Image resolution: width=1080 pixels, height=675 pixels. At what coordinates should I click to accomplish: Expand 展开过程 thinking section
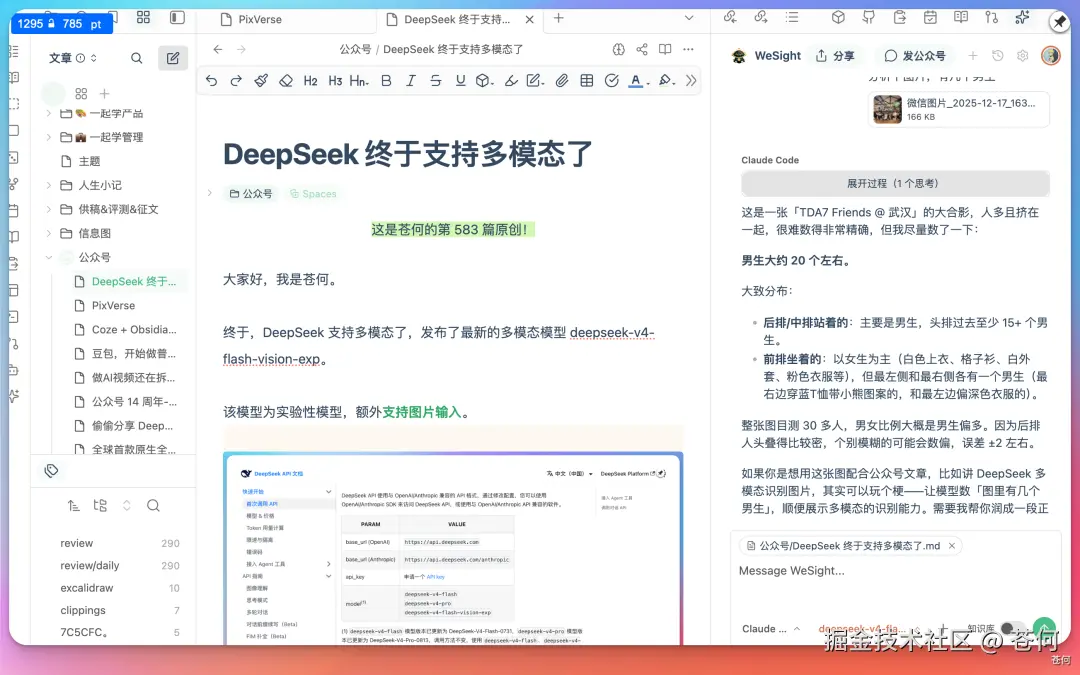point(895,183)
